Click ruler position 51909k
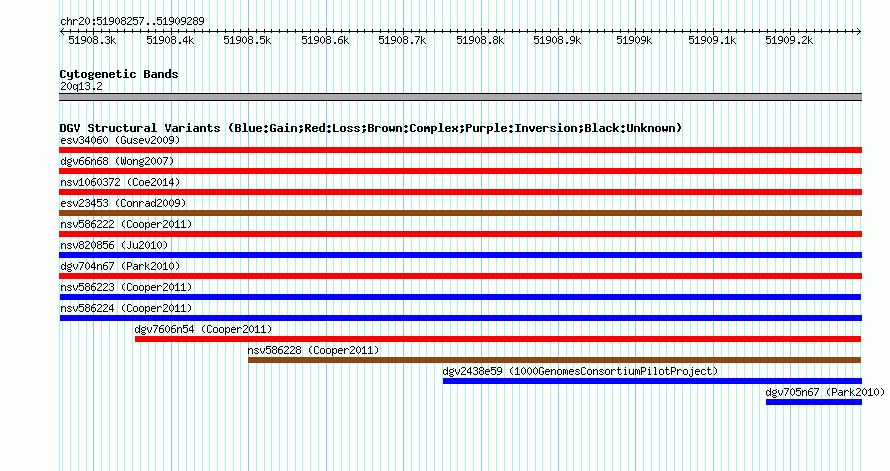The width and height of the screenshot is (890, 471). point(634,40)
